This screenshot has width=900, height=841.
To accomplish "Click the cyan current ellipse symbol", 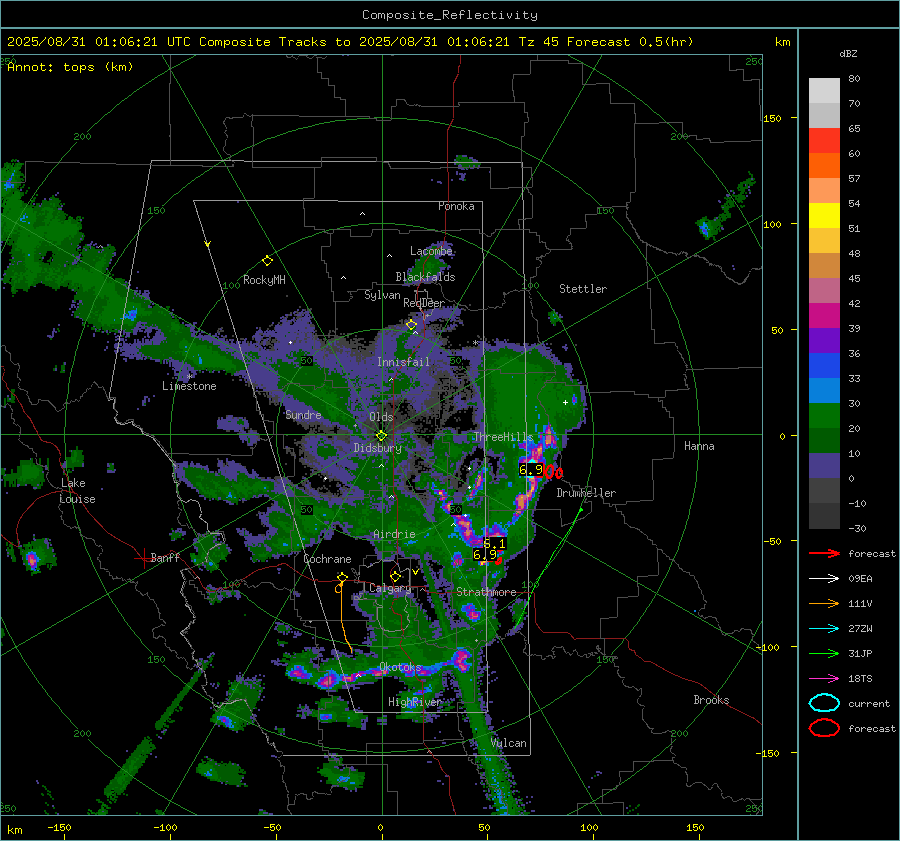I will [824, 703].
